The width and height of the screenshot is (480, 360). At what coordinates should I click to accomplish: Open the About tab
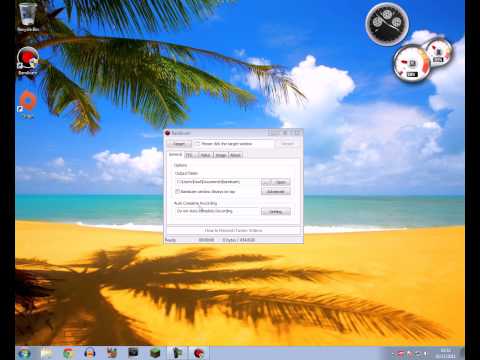tap(236, 155)
